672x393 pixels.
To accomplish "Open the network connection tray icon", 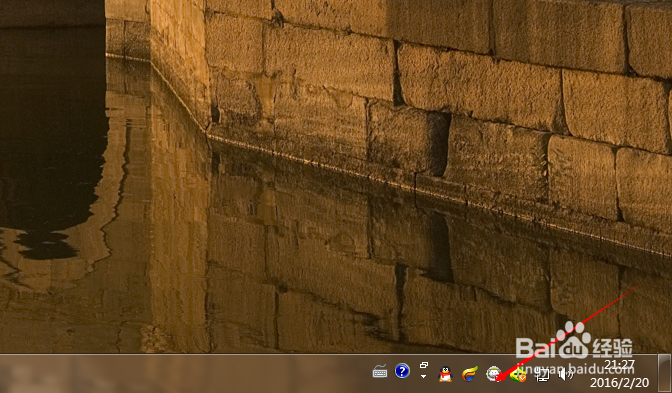I will click(x=543, y=375).
